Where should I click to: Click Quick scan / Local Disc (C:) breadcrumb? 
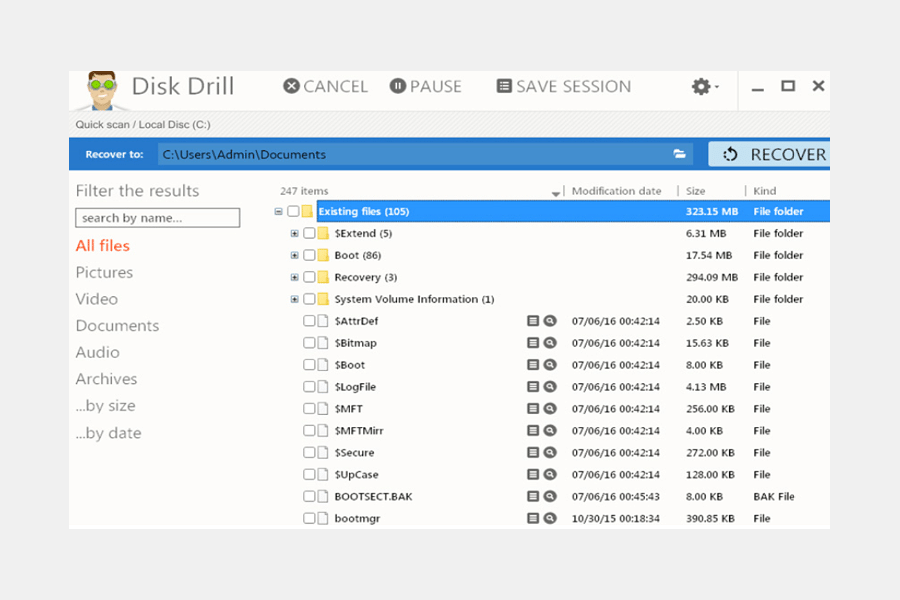pyautogui.click(x=143, y=125)
